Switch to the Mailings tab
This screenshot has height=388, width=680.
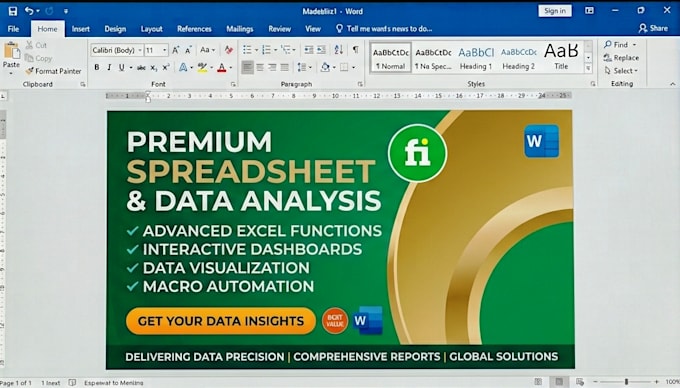coord(240,29)
